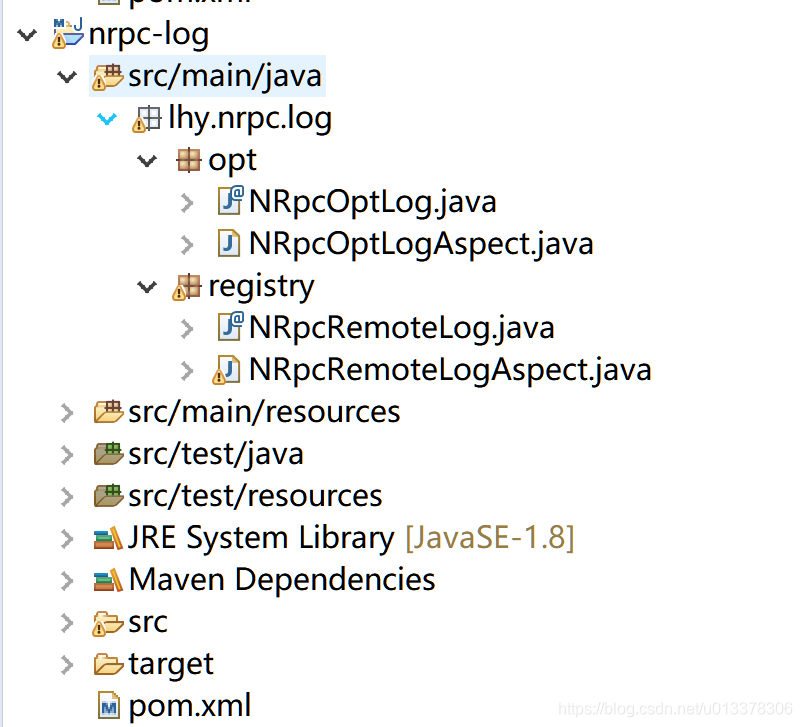Select Maven Dependencies label
The image size is (802, 727).
click(x=282, y=580)
